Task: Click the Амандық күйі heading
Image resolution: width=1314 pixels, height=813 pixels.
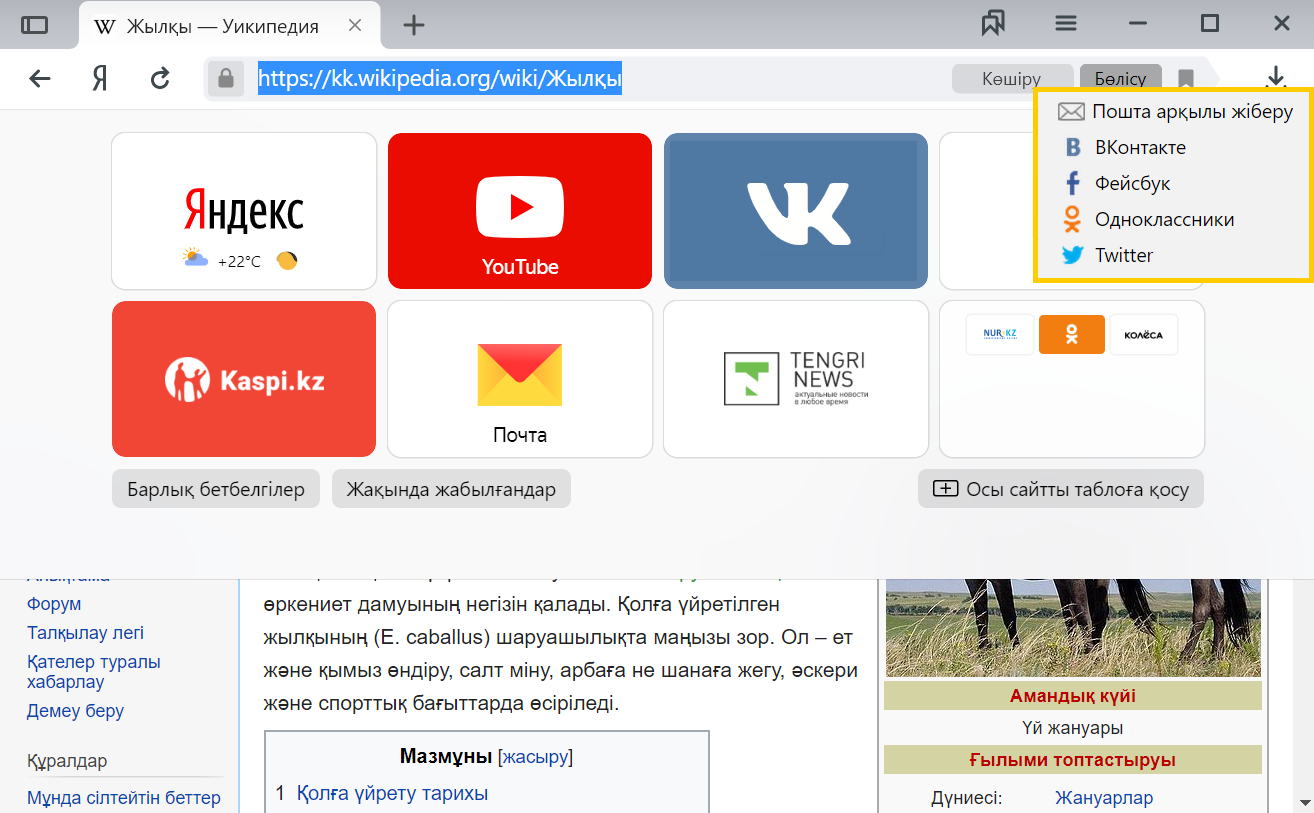Action: tap(1072, 696)
